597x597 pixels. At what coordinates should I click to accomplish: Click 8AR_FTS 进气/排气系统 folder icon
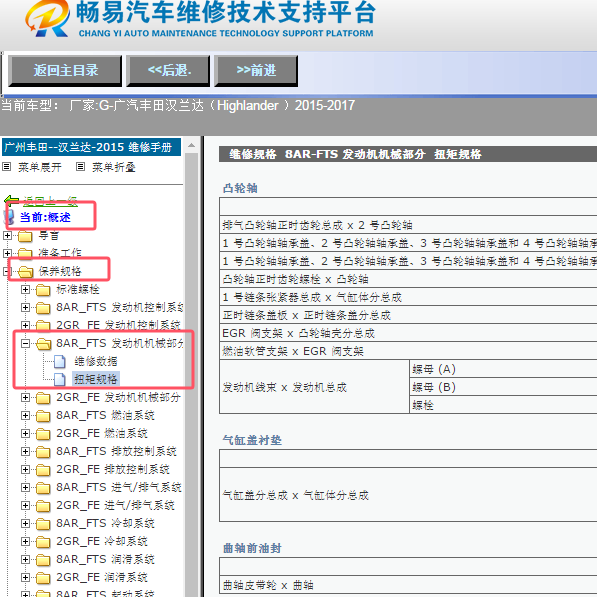click(43, 488)
